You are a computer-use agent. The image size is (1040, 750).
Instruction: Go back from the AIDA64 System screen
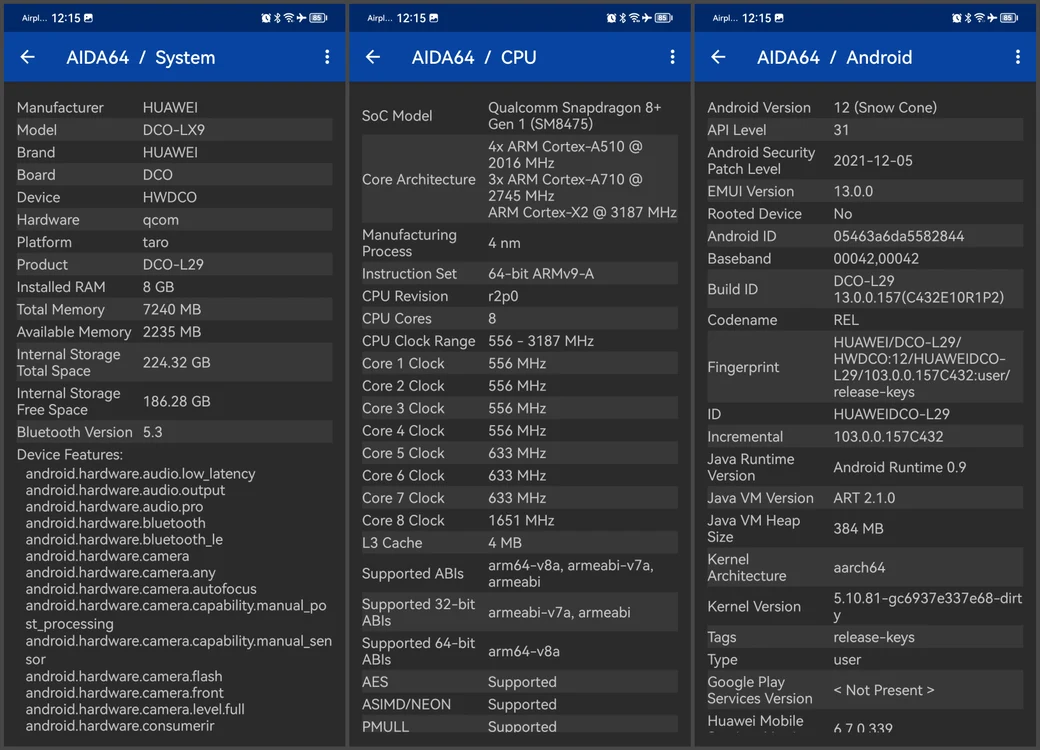pos(27,57)
